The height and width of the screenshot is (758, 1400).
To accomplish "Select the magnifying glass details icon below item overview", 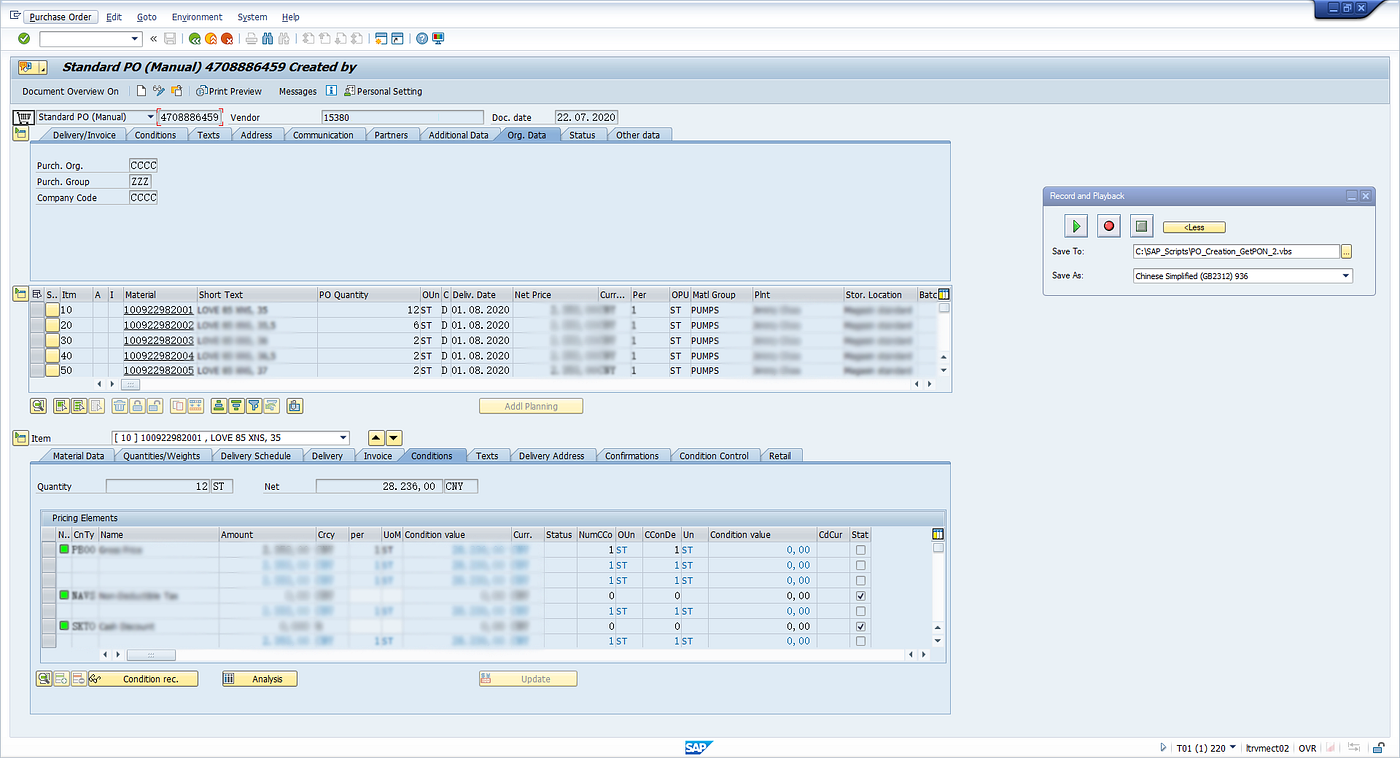I will [40, 405].
